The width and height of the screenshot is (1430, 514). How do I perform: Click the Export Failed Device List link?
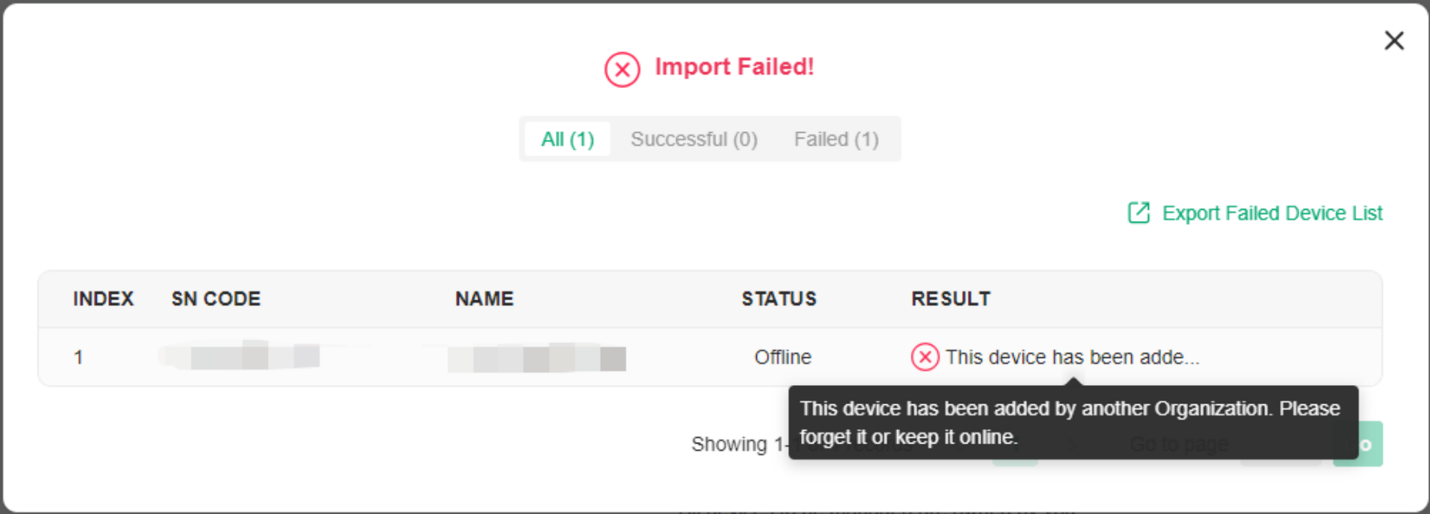[x=1271, y=213]
